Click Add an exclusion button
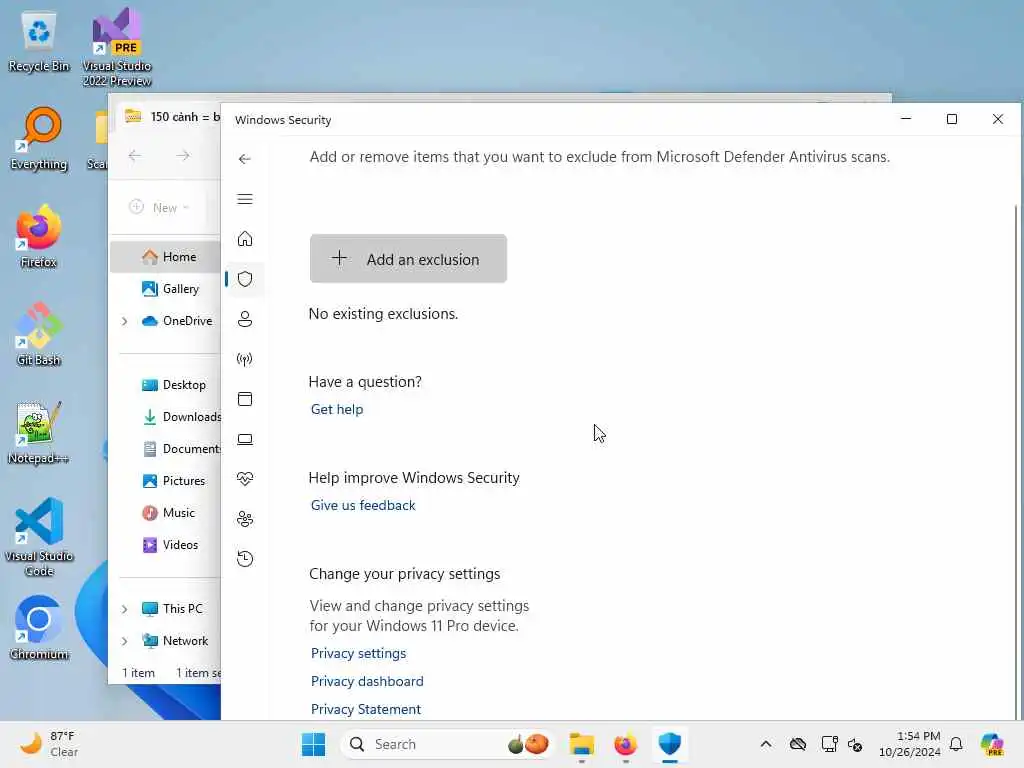The width and height of the screenshot is (1024, 768). click(x=408, y=259)
